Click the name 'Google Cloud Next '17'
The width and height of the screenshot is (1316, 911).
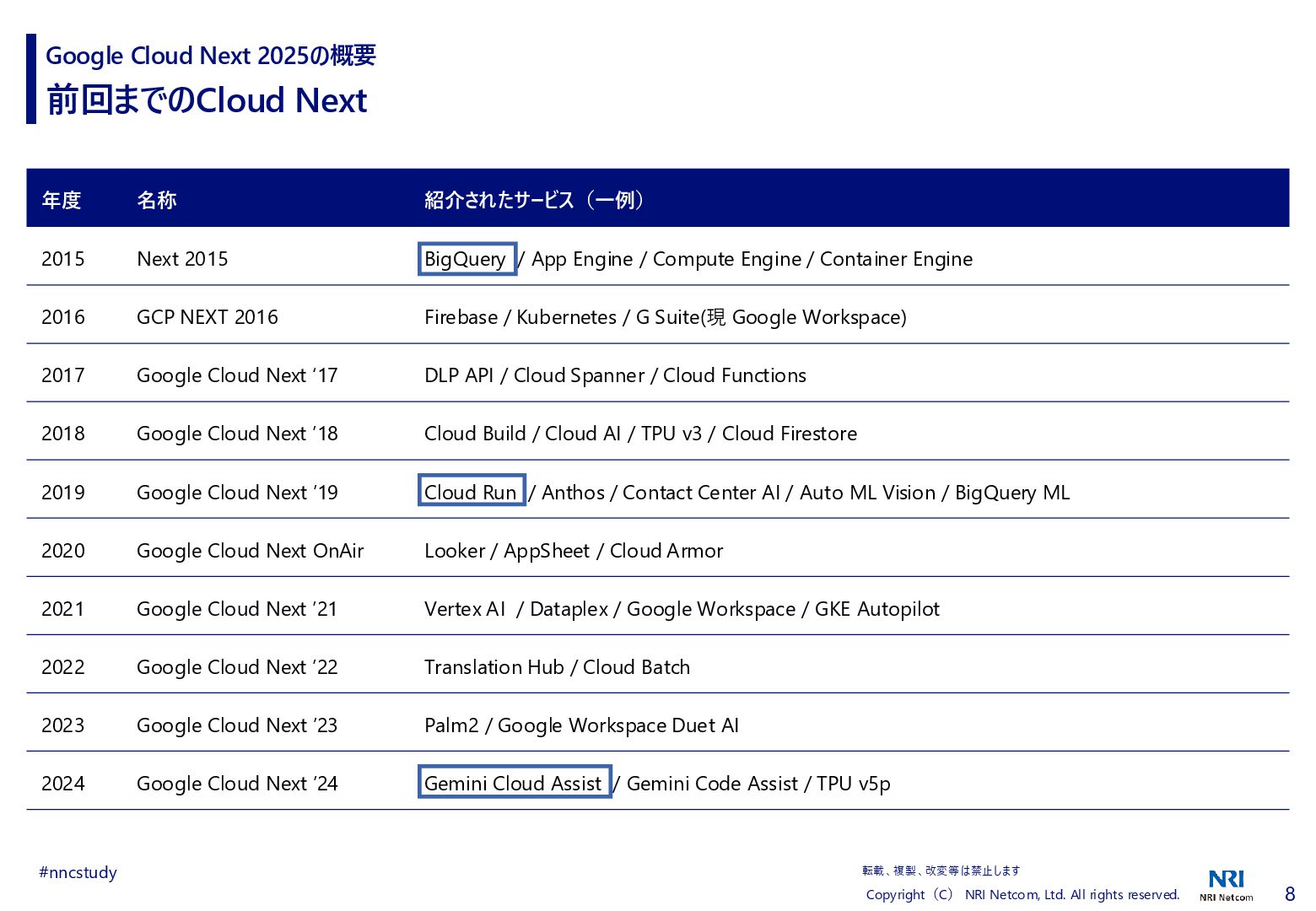tap(237, 375)
